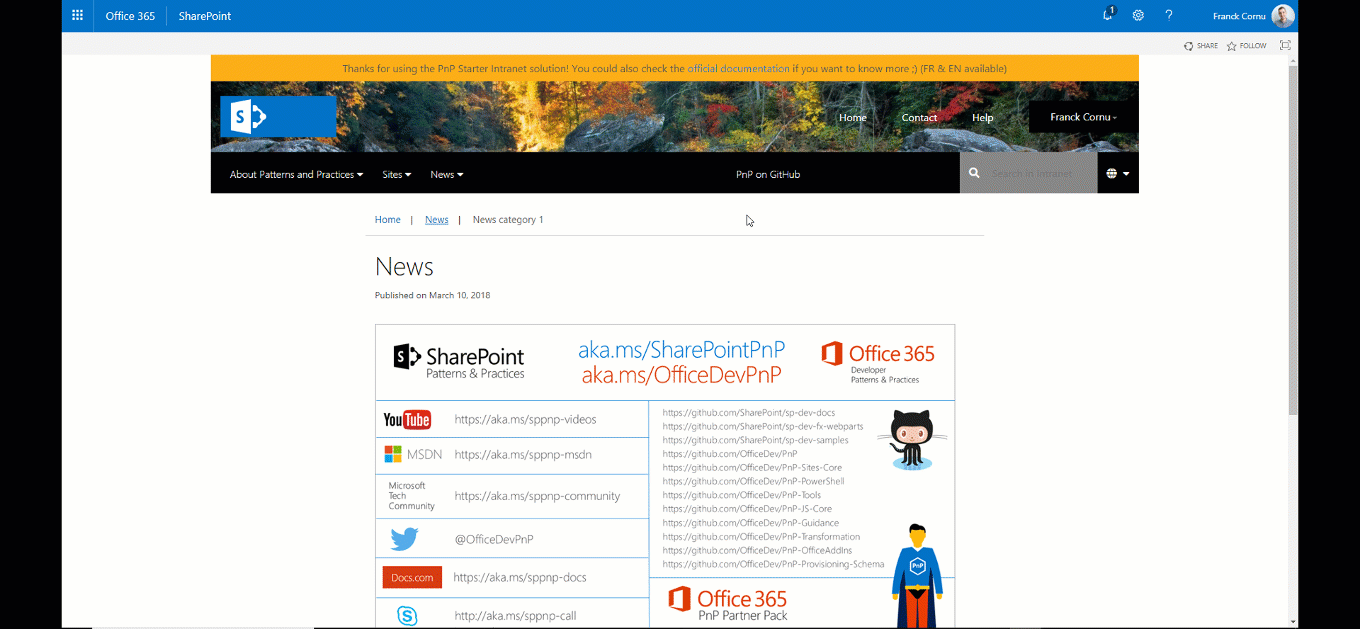The image size is (1360, 629).
Task: Open PnP on GitHub link
Action: tap(768, 174)
